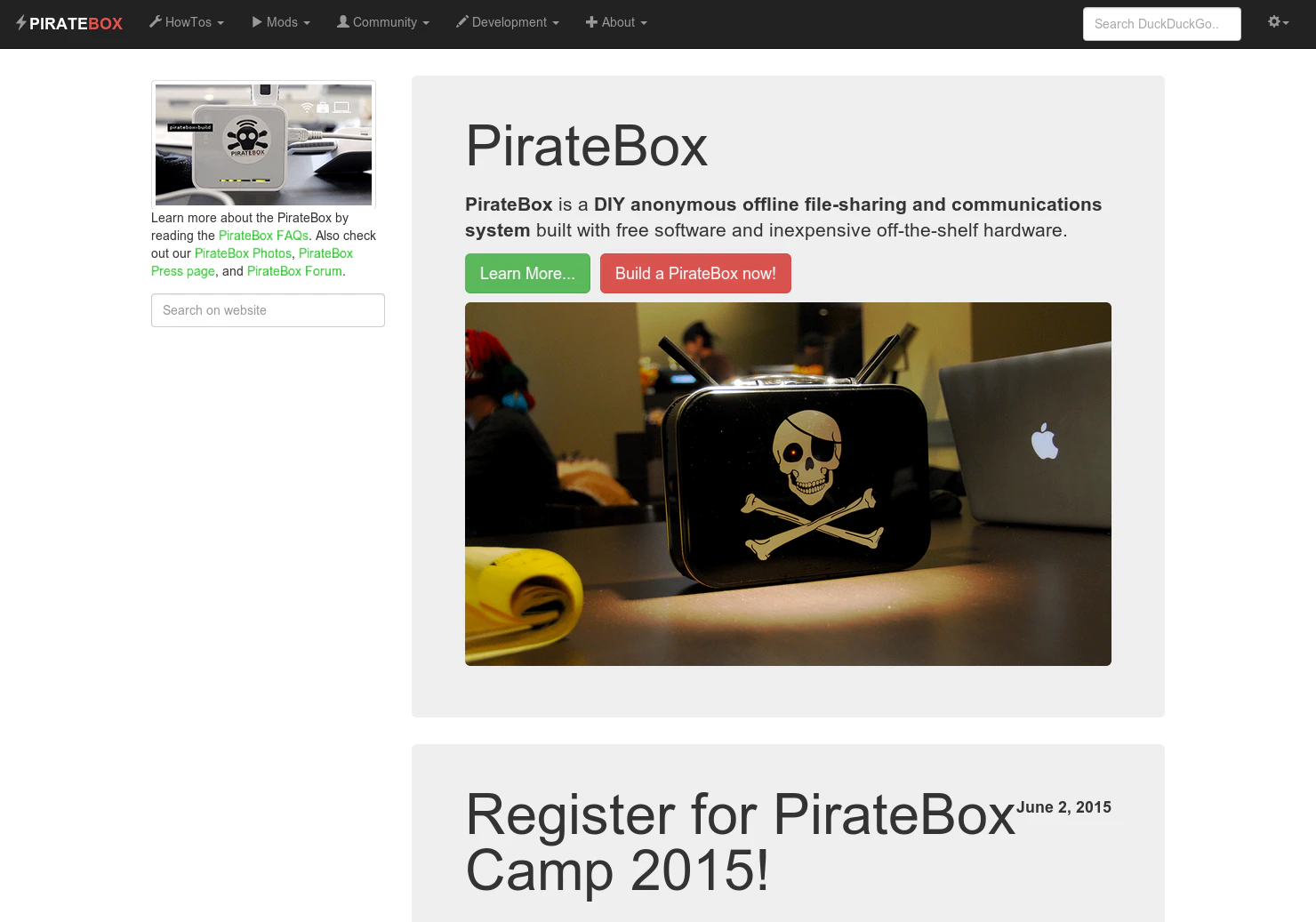Expand the HowTos dropdown menu
Image resolution: width=1316 pixels, height=922 pixels.
click(187, 22)
